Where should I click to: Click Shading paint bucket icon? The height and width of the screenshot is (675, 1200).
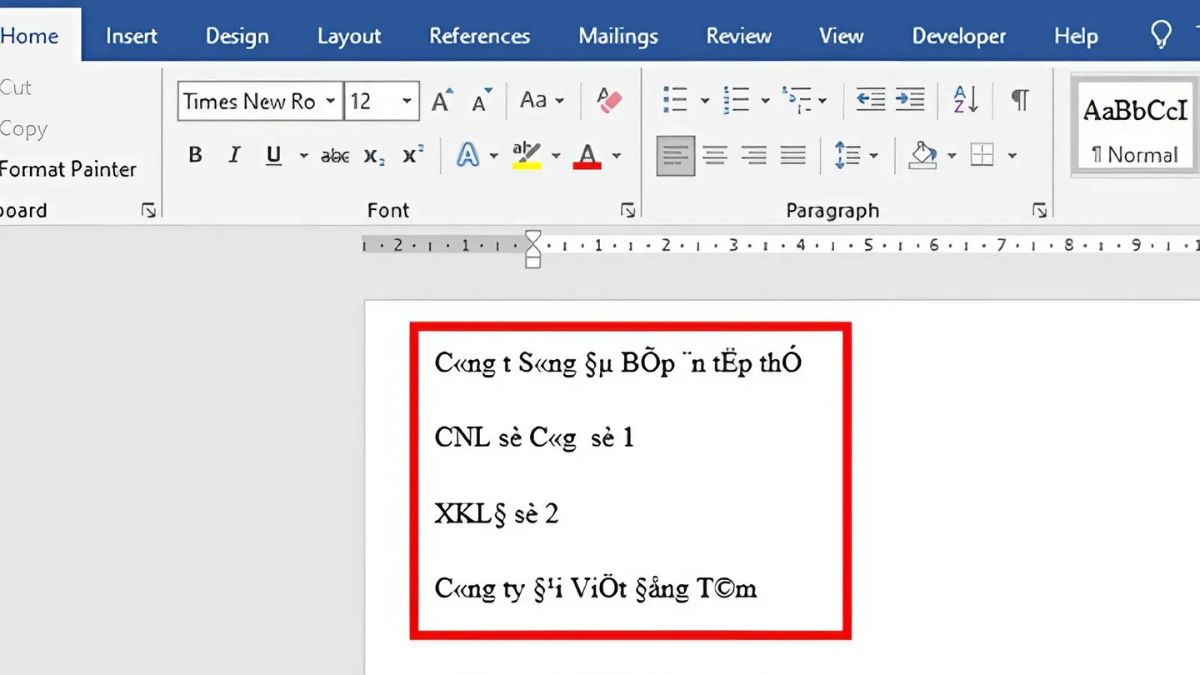pyautogui.click(x=923, y=155)
